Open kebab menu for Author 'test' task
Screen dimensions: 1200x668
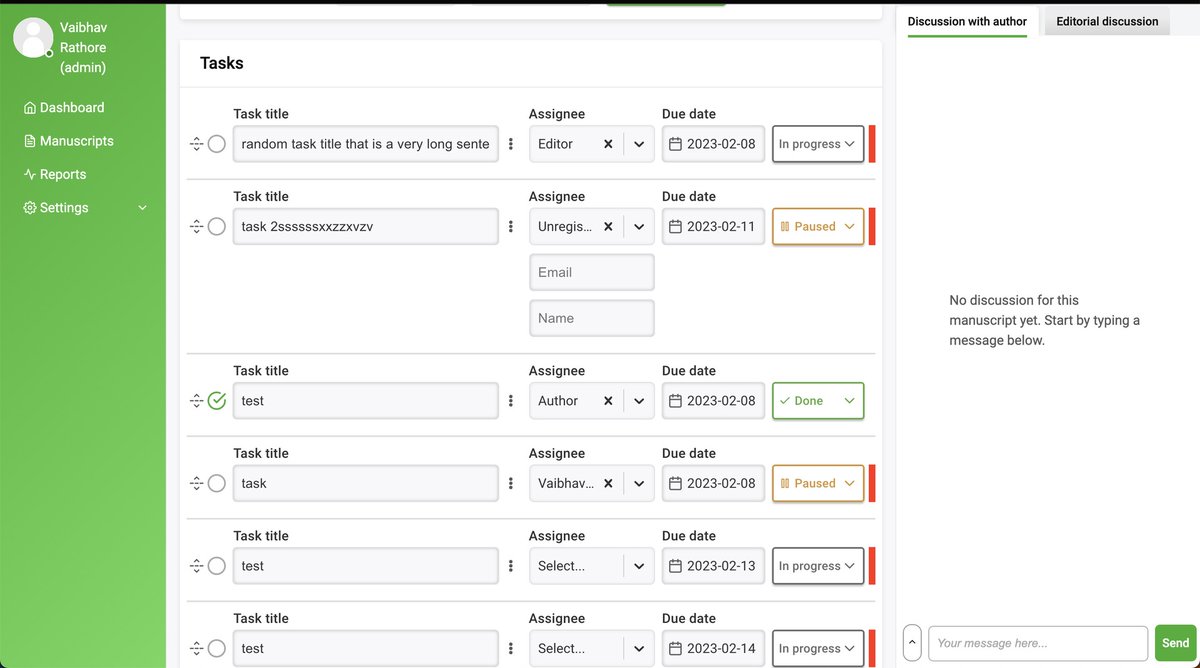(511, 401)
